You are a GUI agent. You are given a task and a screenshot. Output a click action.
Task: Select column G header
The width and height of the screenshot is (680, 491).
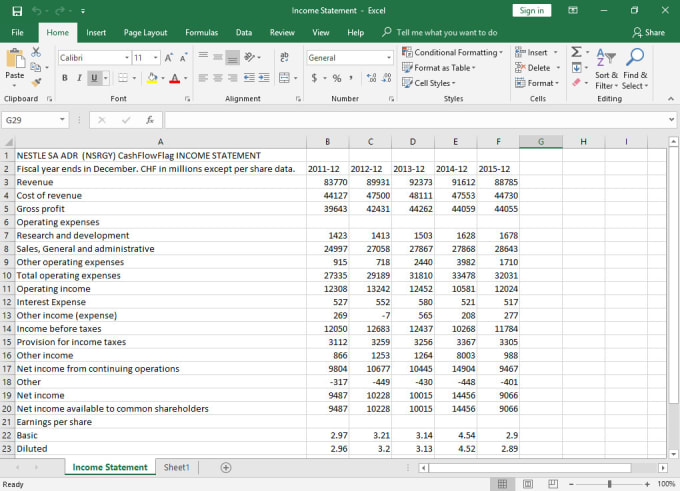click(x=541, y=141)
